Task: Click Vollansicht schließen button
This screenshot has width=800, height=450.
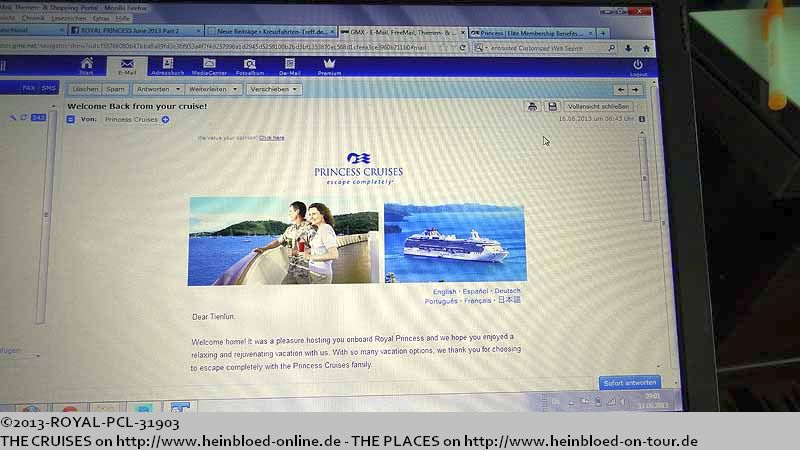Action: (598, 107)
